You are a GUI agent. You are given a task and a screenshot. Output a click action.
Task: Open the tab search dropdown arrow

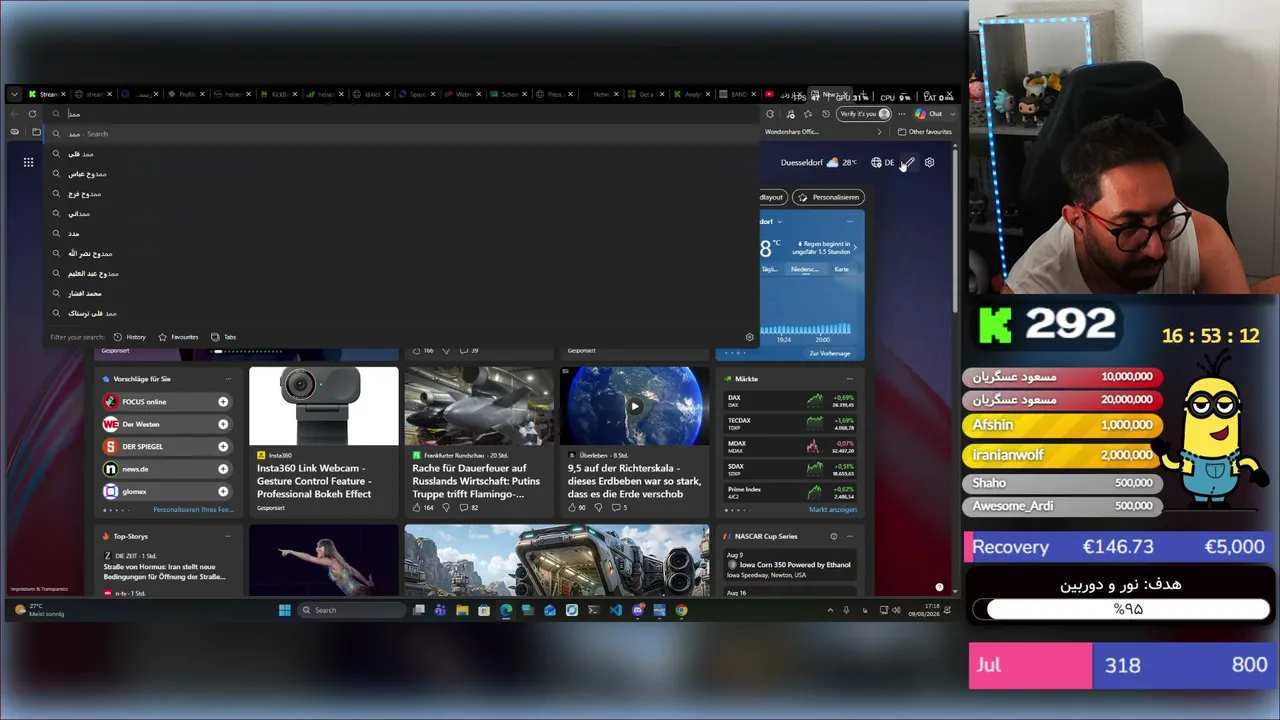click(14, 95)
